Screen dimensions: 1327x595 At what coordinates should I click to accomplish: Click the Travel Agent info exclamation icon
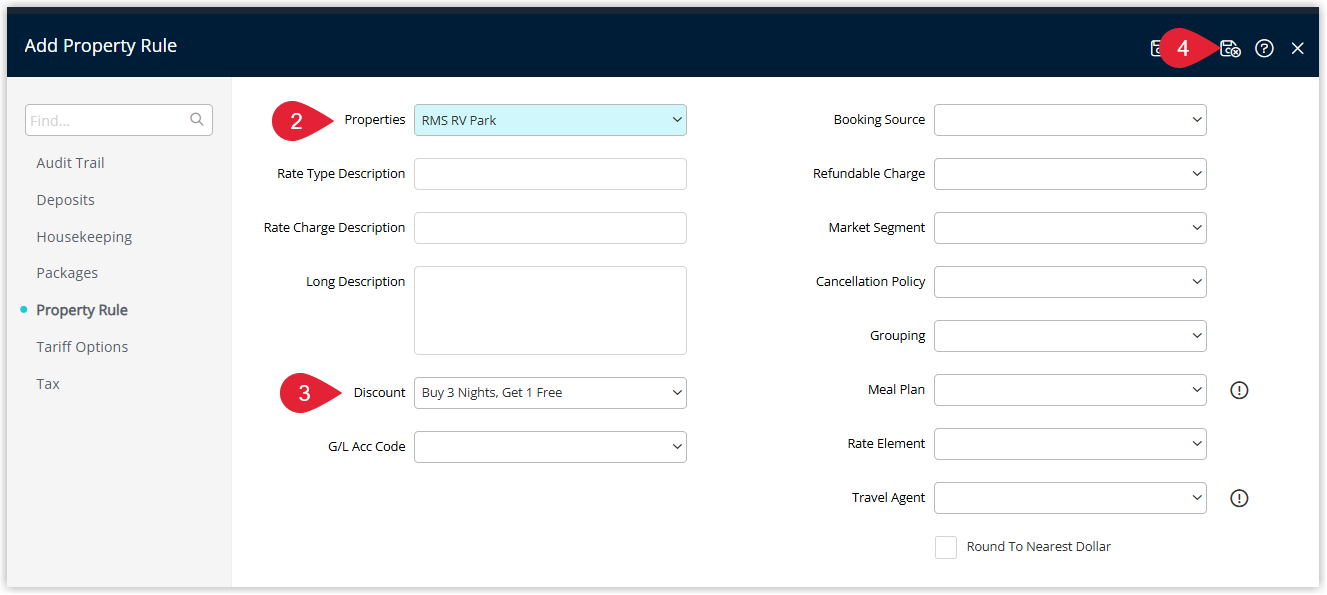1239,498
